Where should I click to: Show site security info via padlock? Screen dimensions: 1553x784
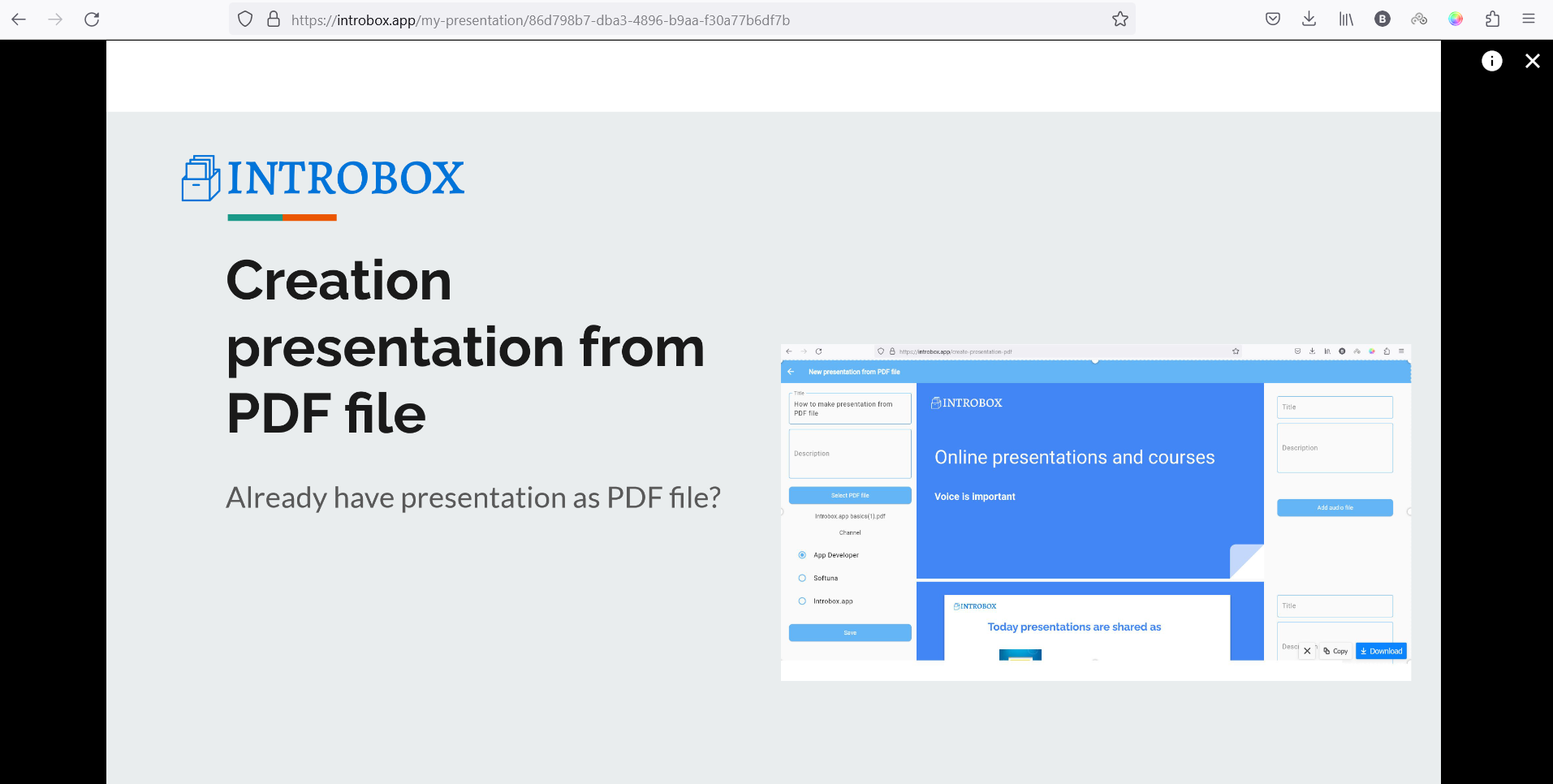274,19
